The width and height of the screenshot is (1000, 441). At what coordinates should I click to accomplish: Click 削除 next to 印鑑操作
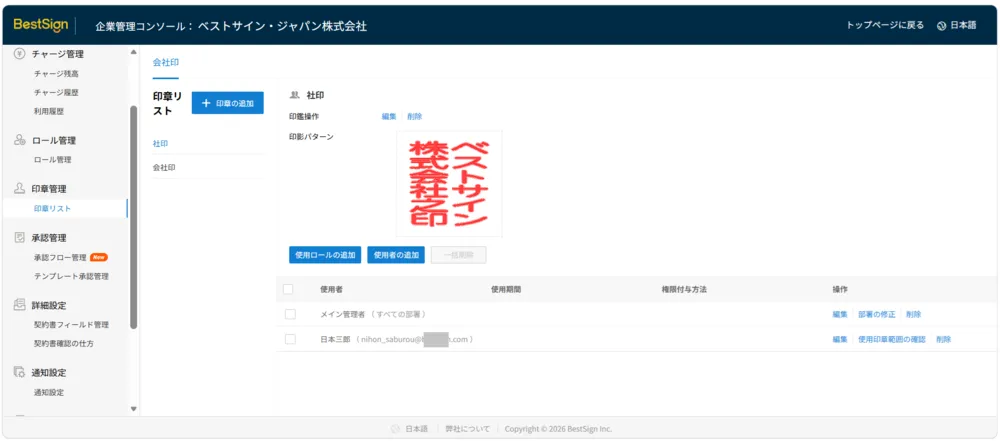tap(415, 116)
